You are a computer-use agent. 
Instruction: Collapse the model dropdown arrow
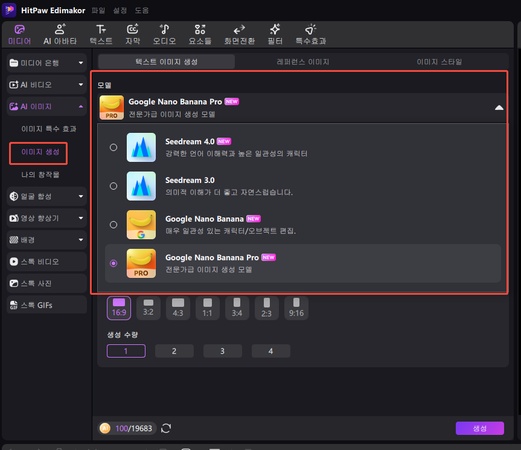(499, 108)
